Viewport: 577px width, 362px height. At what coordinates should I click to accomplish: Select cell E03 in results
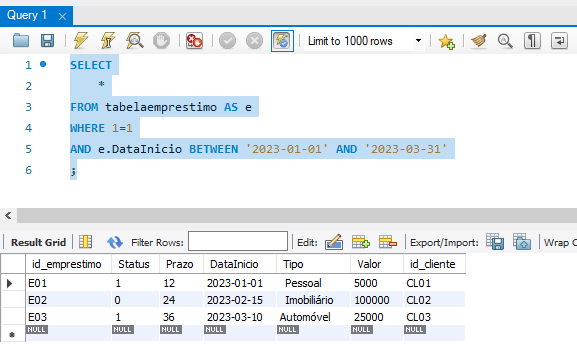coord(68,317)
